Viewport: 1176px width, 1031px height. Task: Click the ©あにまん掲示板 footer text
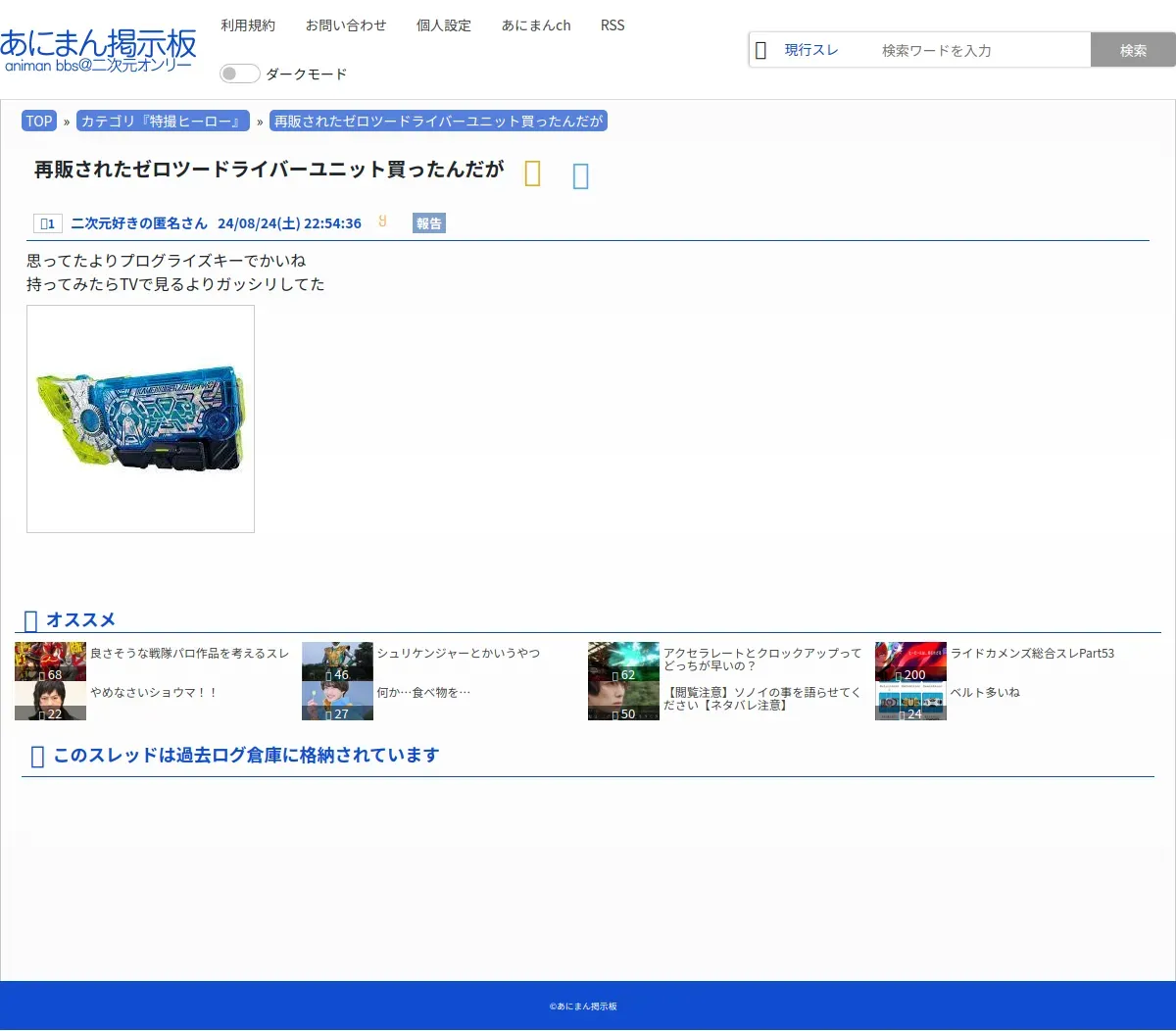[583, 1006]
